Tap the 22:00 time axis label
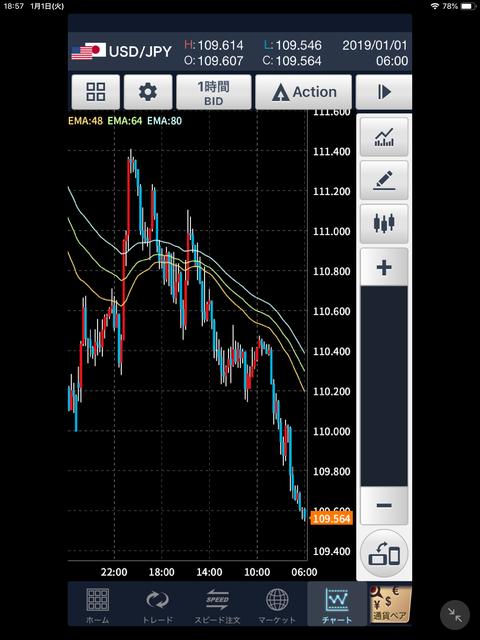Image resolution: width=480 pixels, height=640 pixels. click(114, 572)
